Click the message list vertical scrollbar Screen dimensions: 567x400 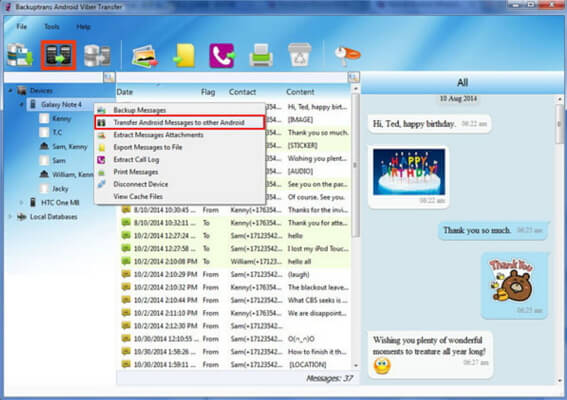[355, 165]
